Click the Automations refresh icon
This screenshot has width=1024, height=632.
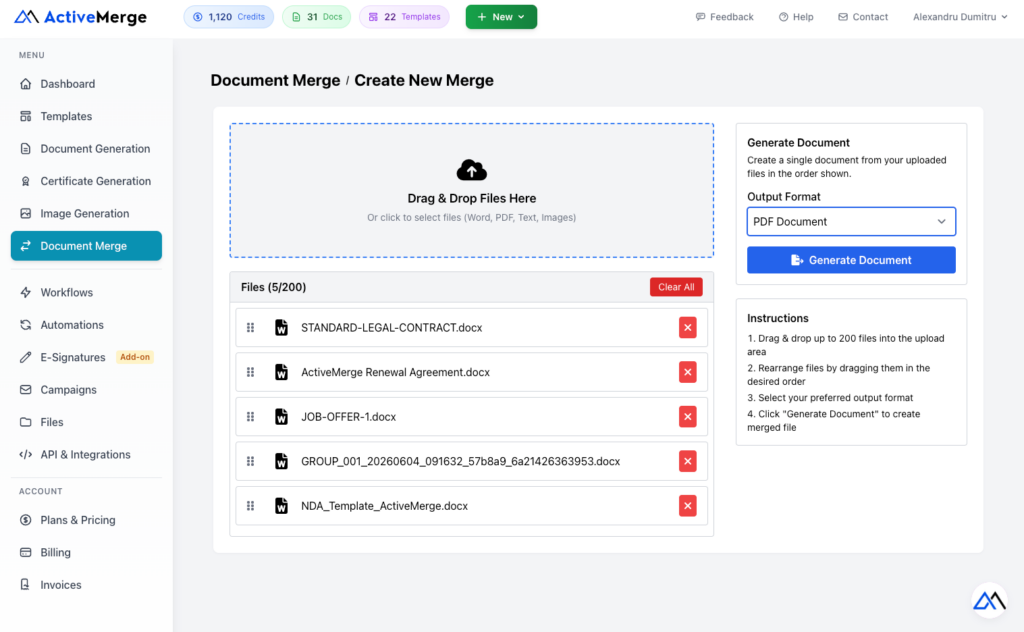point(25,324)
